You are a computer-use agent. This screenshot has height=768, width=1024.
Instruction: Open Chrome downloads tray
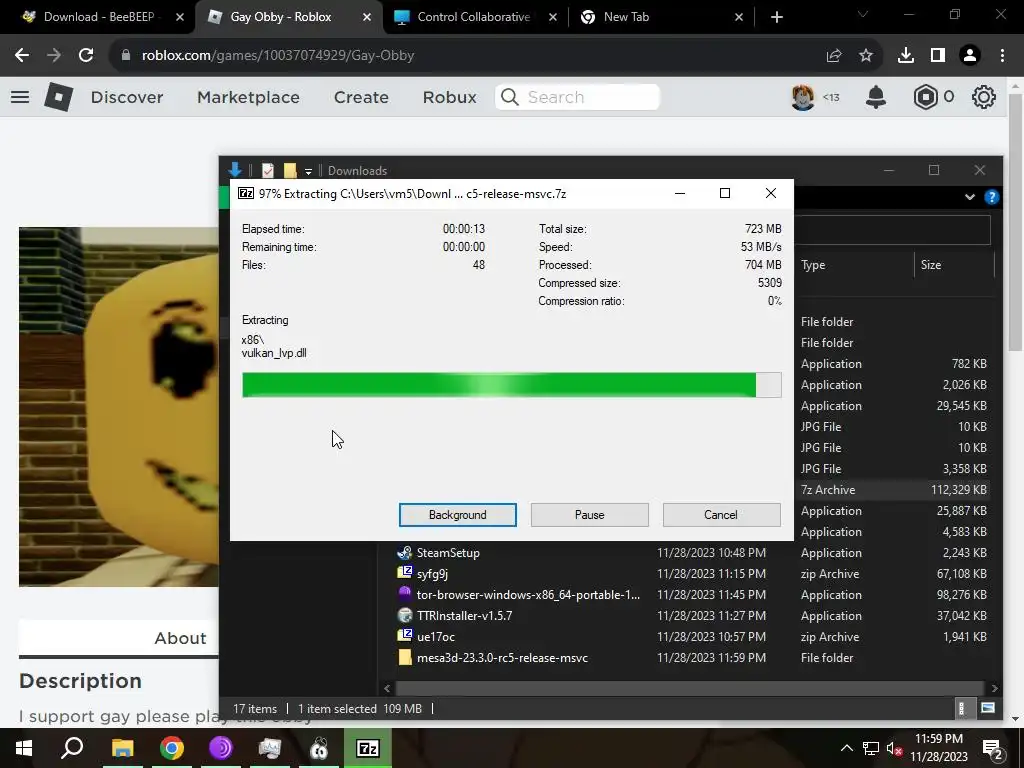pyautogui.click(x=906, y=56)
